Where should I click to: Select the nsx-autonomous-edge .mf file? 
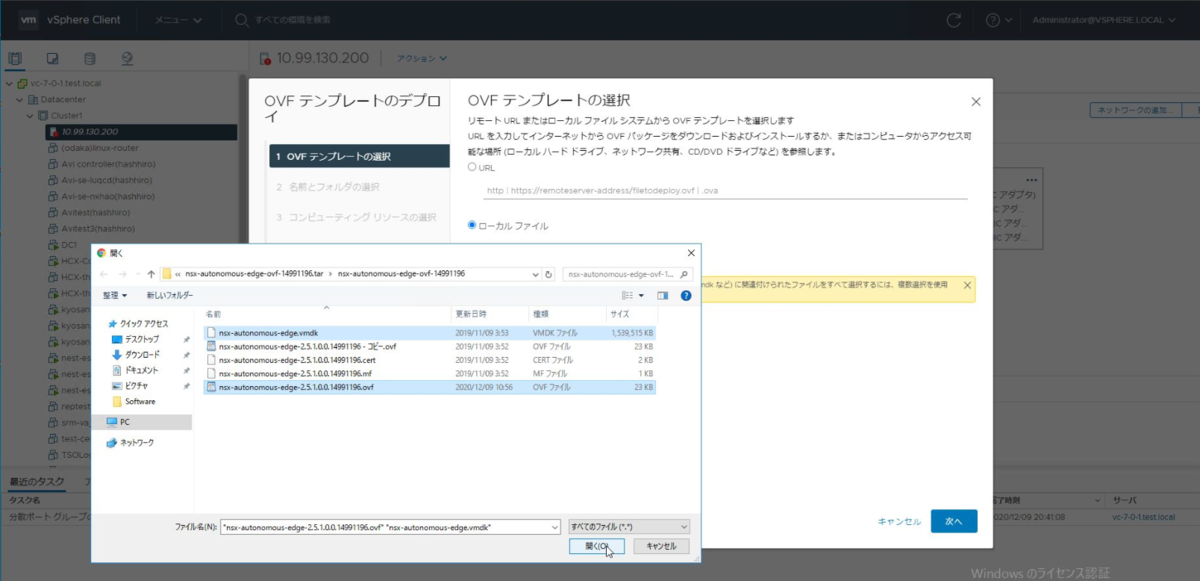pyautogui.click(x=430, y=373)
